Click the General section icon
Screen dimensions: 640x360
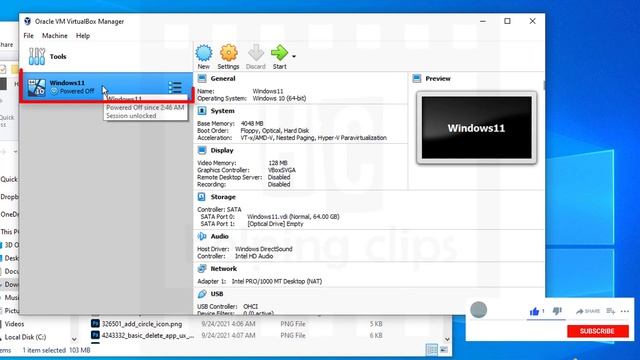202,78
